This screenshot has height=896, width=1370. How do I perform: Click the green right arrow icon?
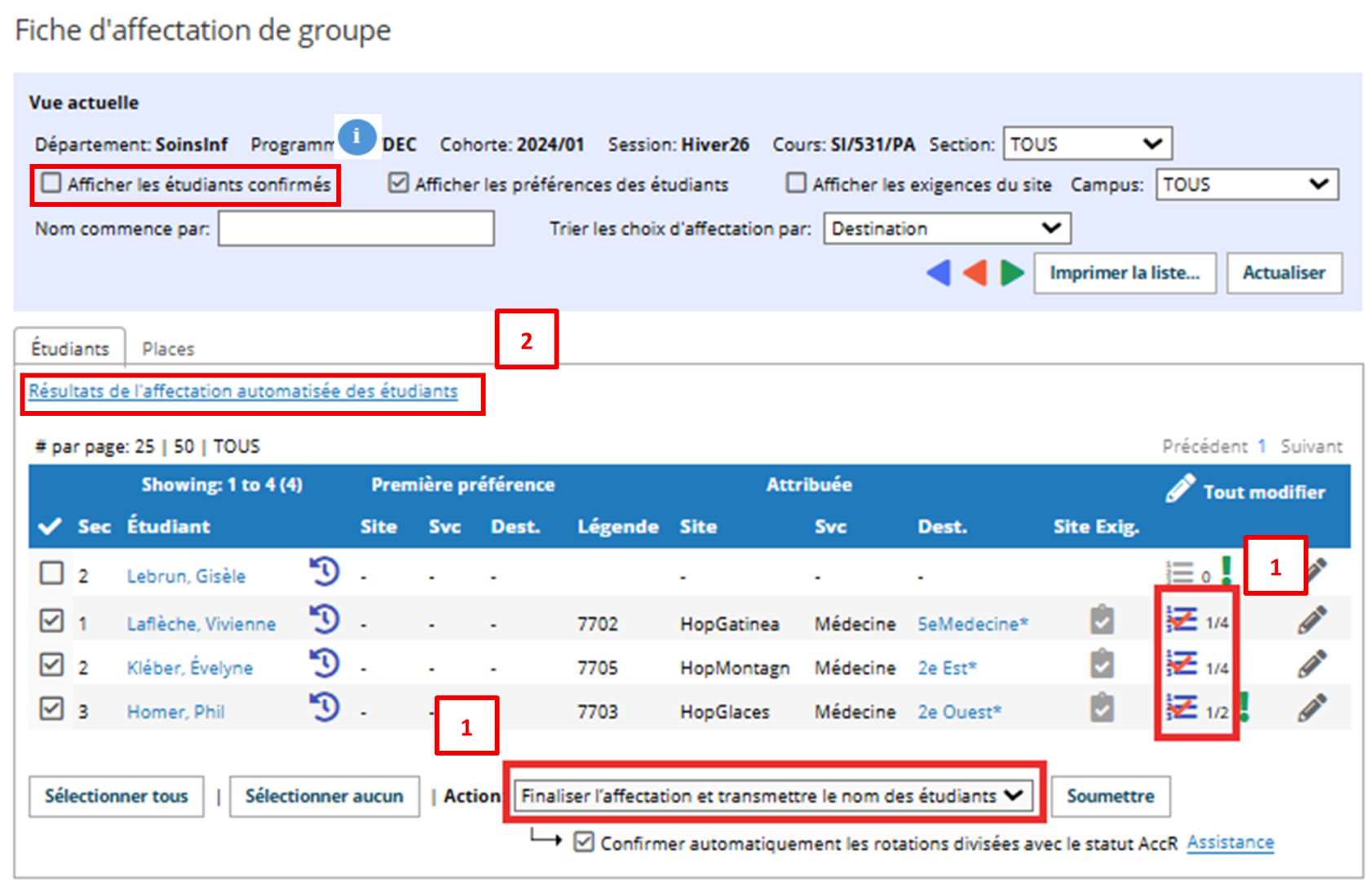(1012, 273)
